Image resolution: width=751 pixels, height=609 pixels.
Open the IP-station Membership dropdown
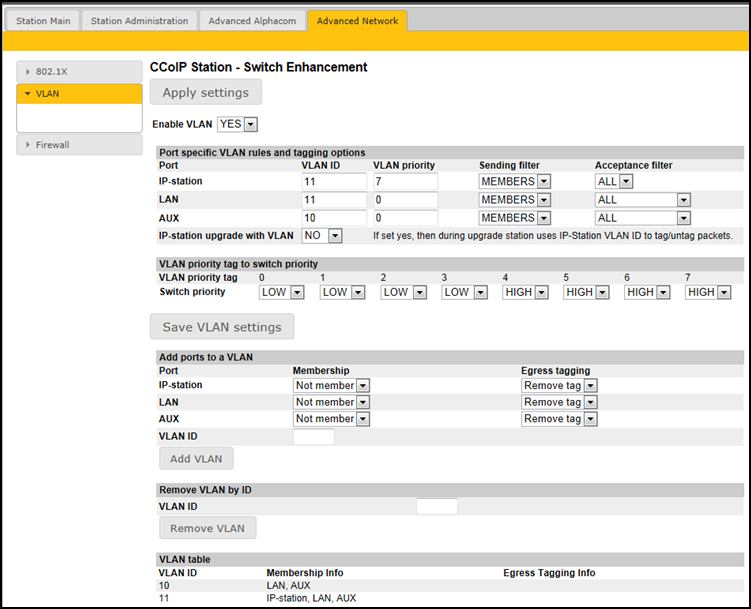(332, 385)
